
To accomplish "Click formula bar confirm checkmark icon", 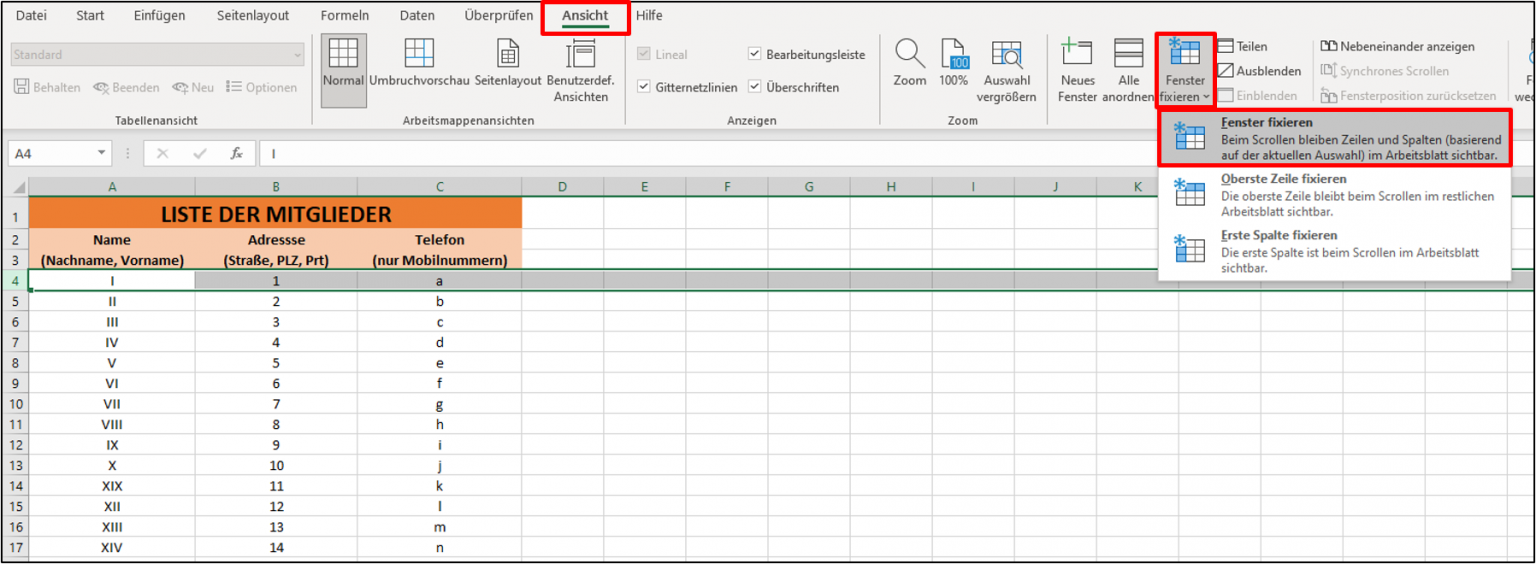I will pyautogui.click(x=200, y=153).
